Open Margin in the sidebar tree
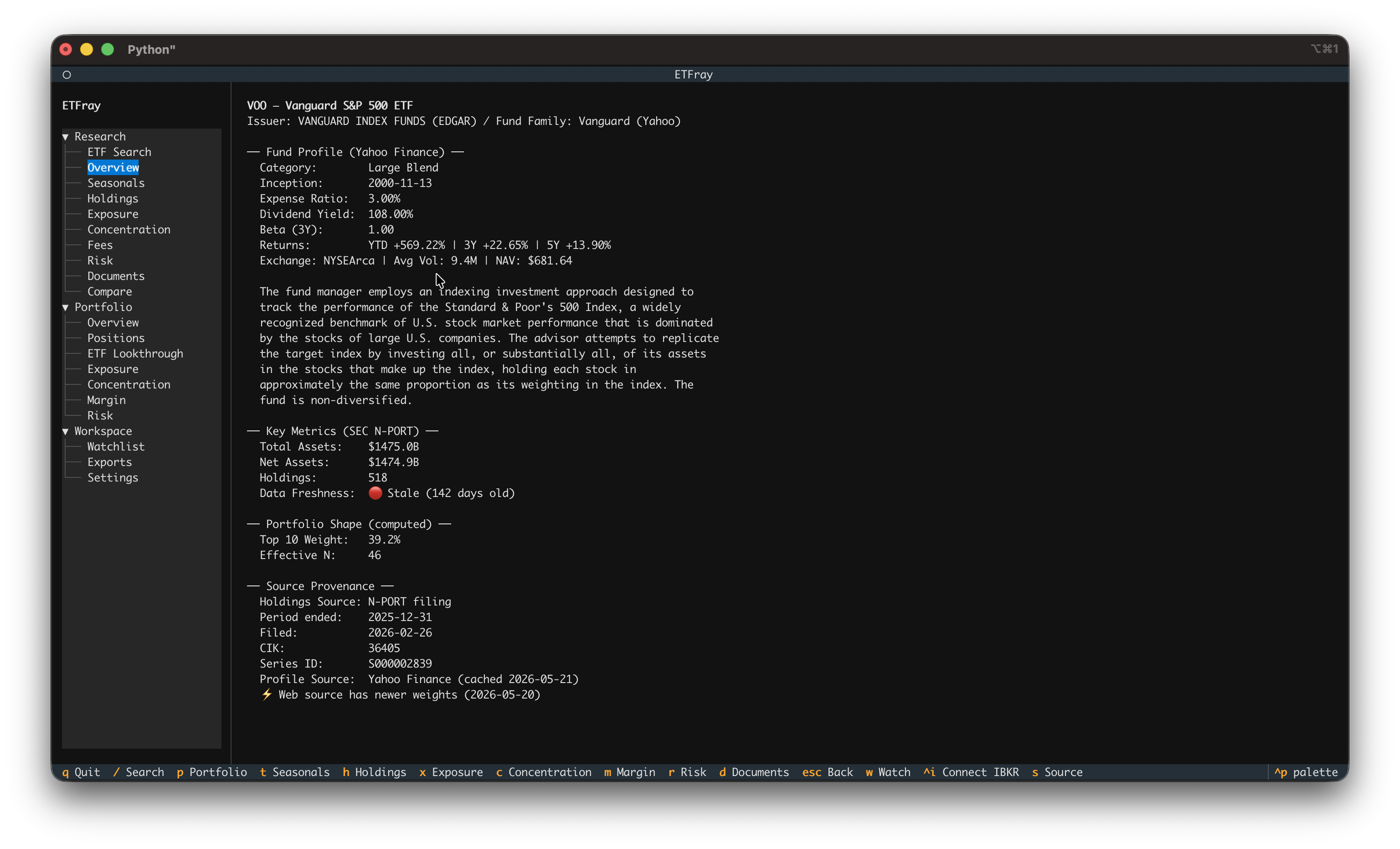The width and height of the screenshot is (1400, 849). pyautogui.click(x=106, y=400)
